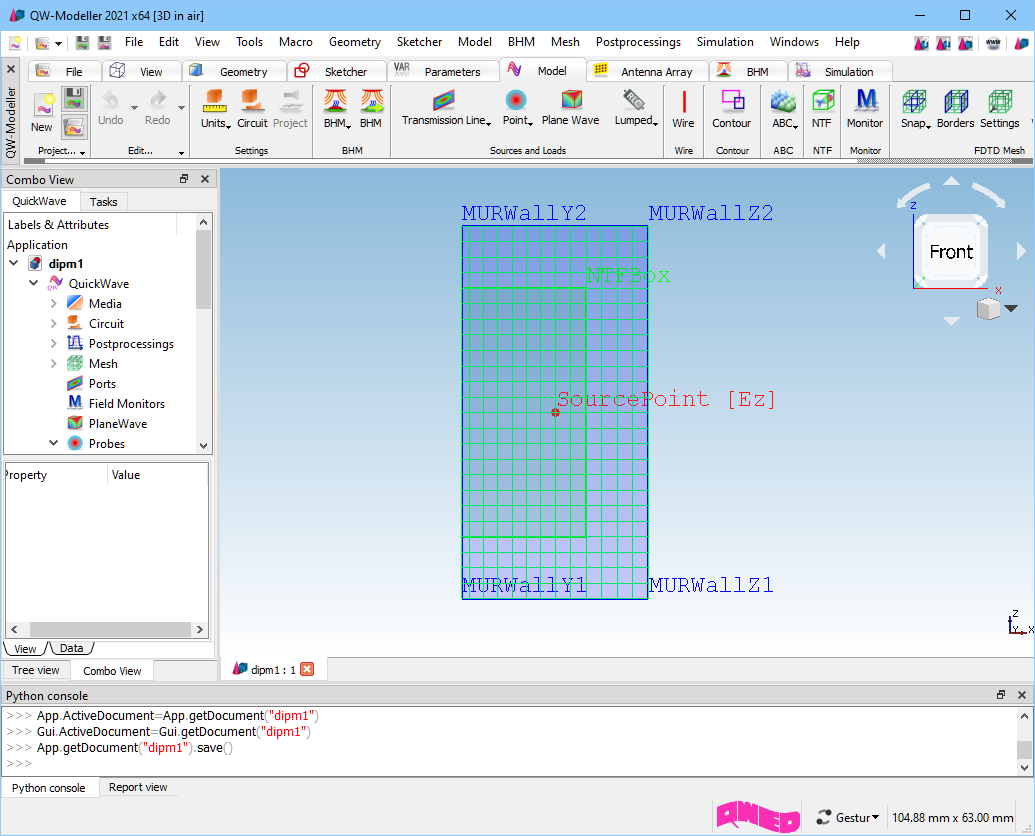1035x836 pixels.
Task: Click the Project group expand arrow
Action: click(83, 152)
